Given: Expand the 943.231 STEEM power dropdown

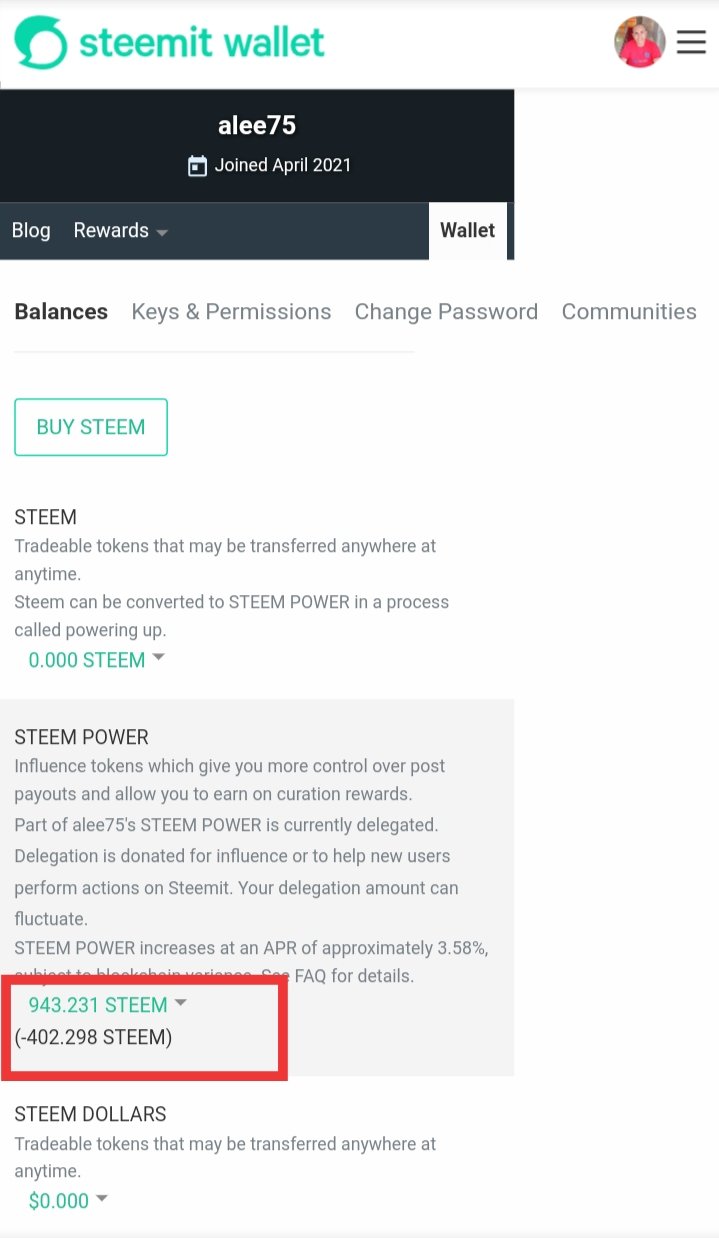Looking at the screenshot, I should pyautogui.click(x=107, y=1005).
